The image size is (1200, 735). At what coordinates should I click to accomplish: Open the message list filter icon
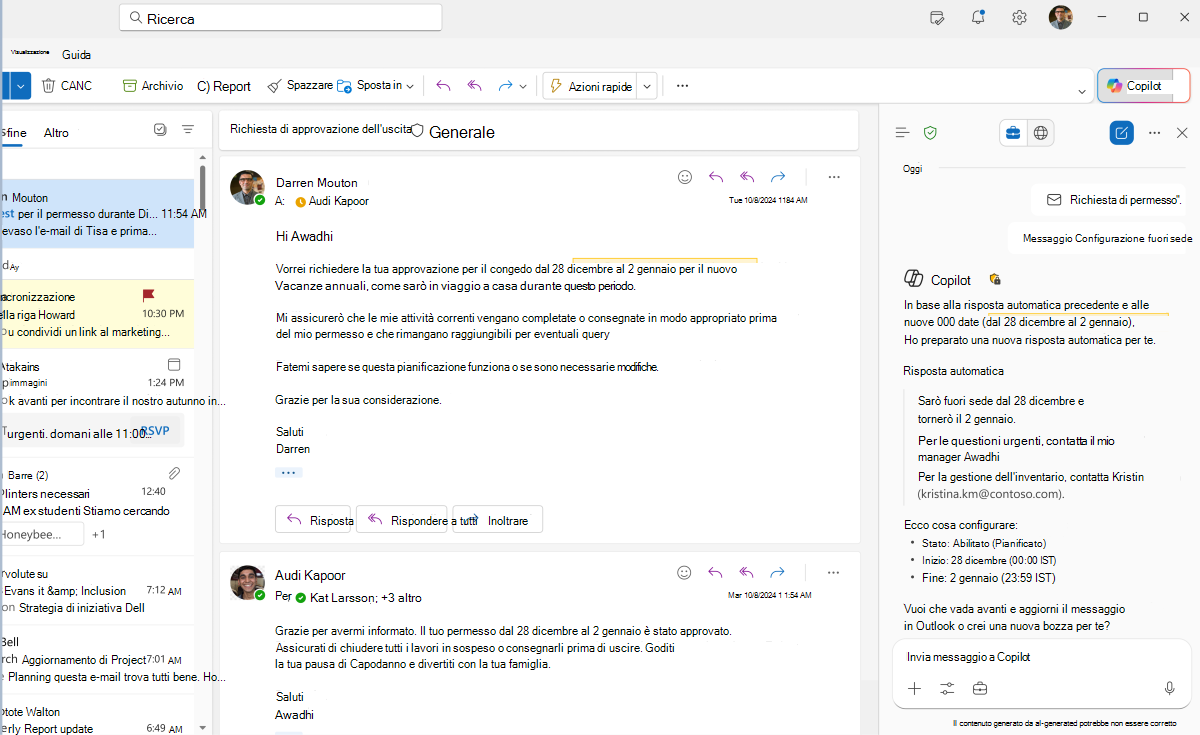point(188,130)
